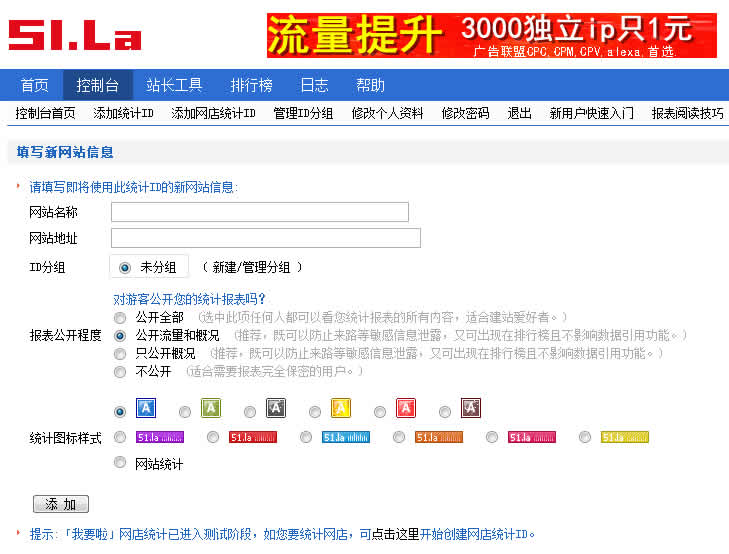Open the 新建/管理分组 link
Screen dimensions: 729x554
251,268
